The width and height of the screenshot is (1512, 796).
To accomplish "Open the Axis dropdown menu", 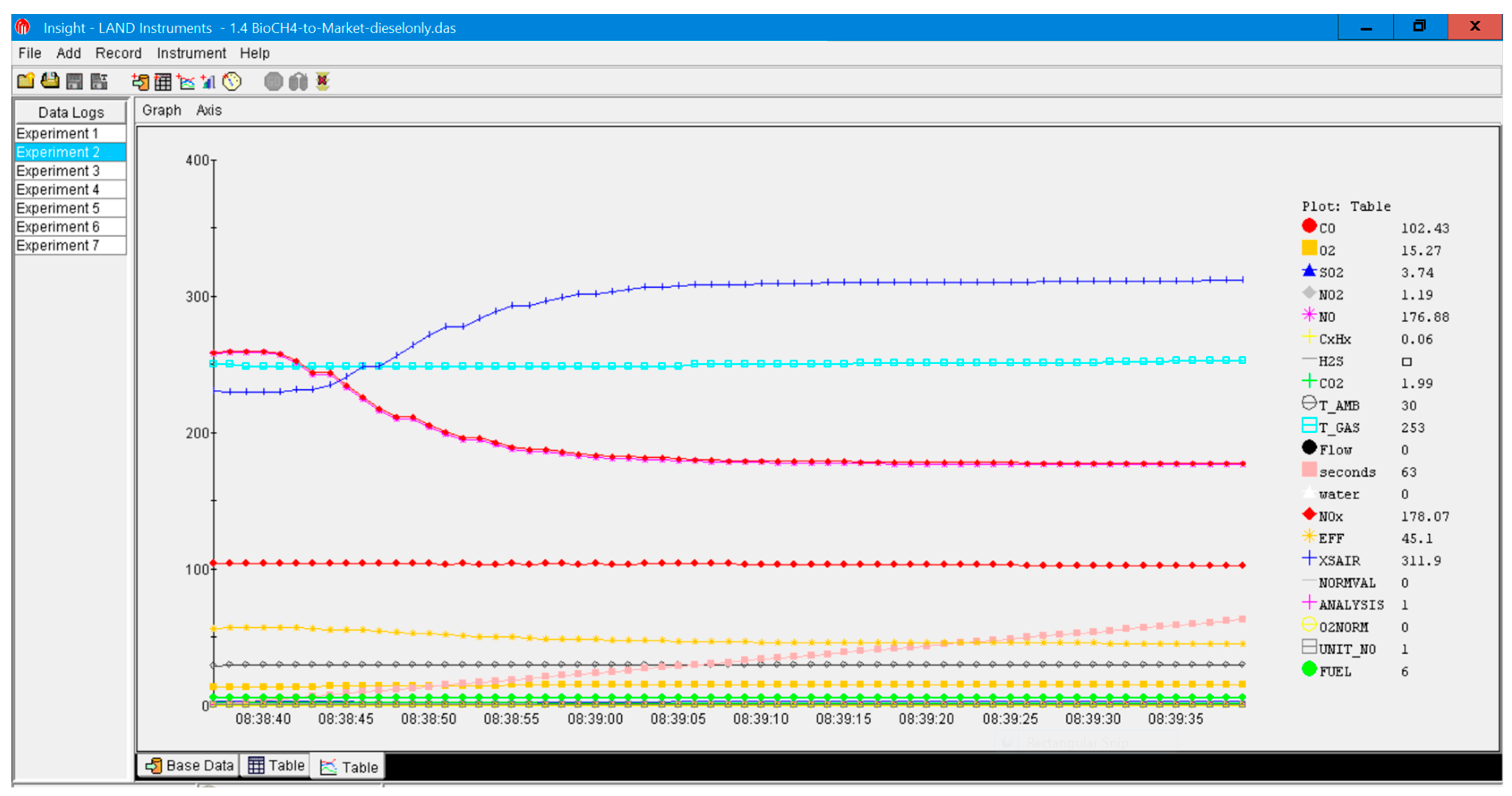I will coord(209,110).
